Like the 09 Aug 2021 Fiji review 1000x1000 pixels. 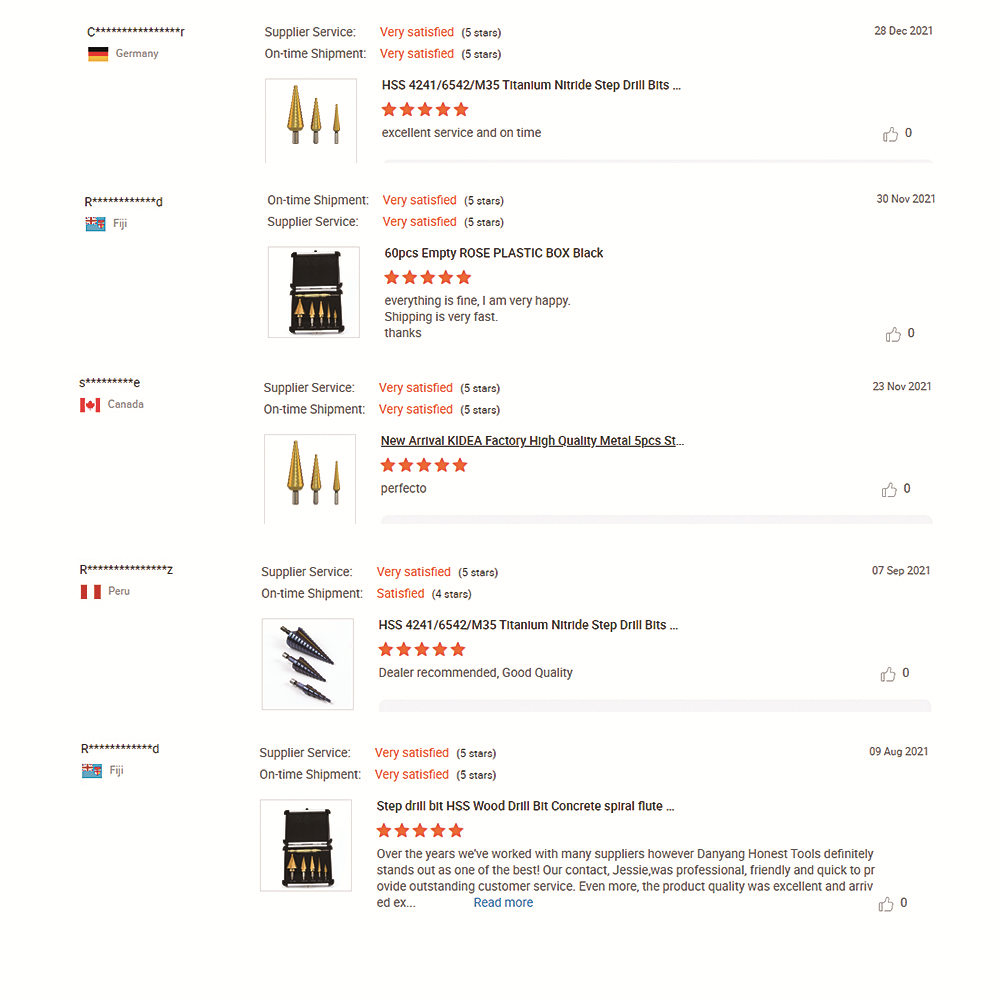point(886,904)
